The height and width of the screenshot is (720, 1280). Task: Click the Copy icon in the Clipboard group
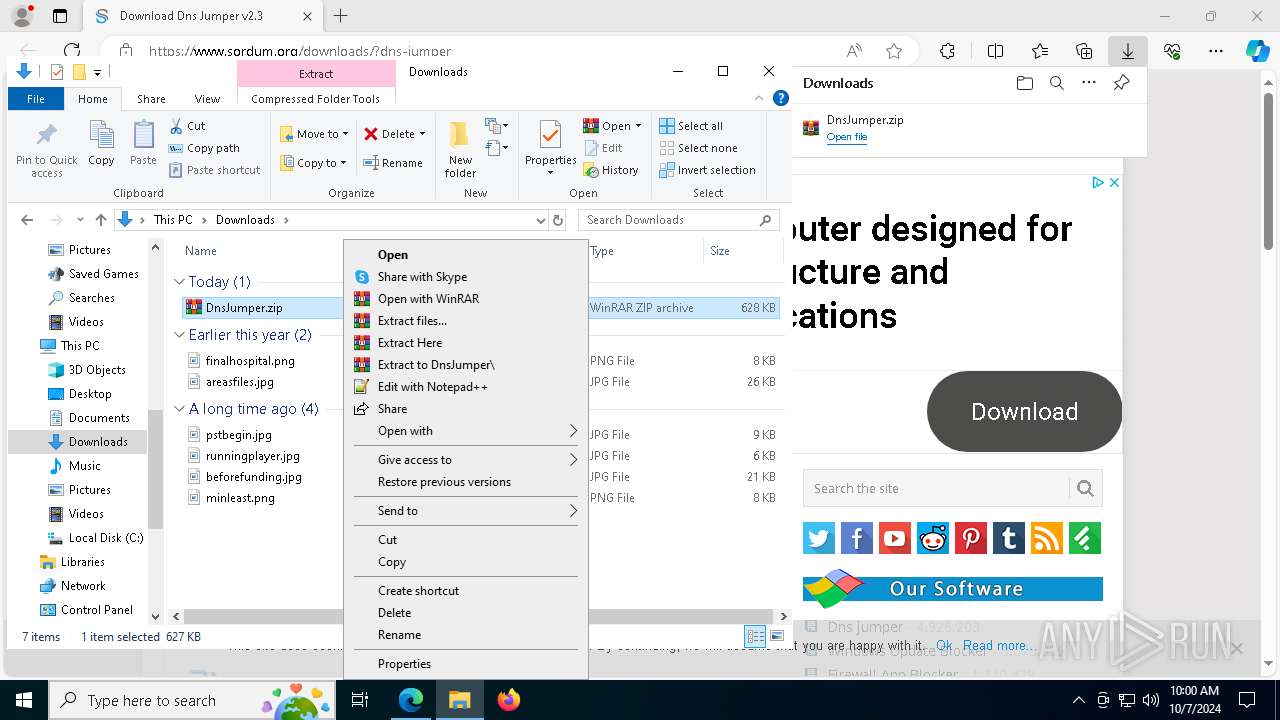(101, 143)
